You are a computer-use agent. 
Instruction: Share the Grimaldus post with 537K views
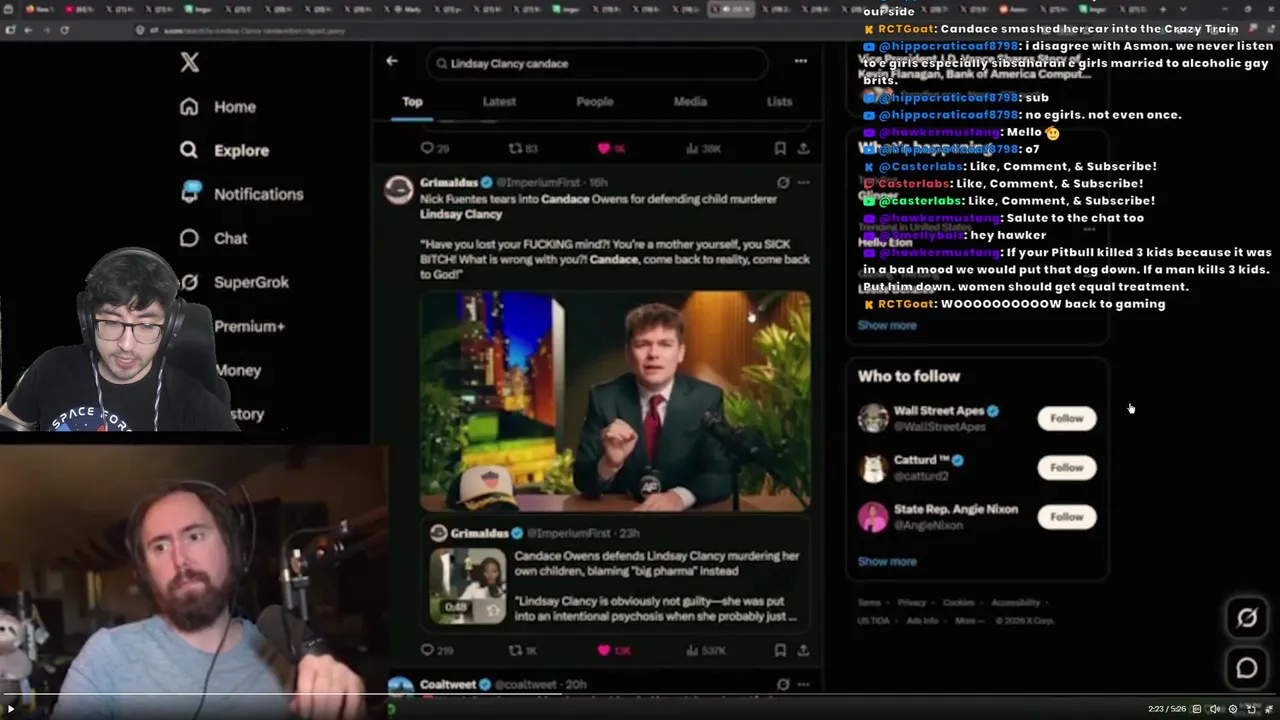click(x=803, y=650)
